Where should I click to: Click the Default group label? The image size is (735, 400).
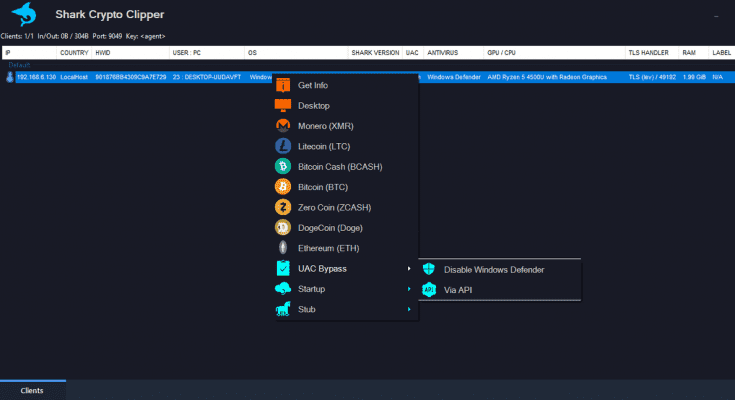tap(20, 65)
